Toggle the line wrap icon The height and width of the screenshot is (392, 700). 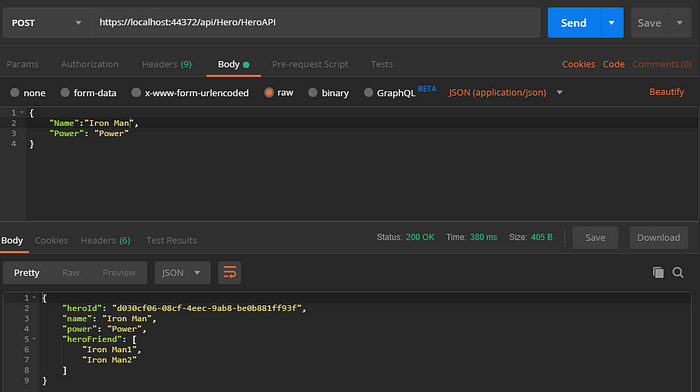tap(229, 273)
